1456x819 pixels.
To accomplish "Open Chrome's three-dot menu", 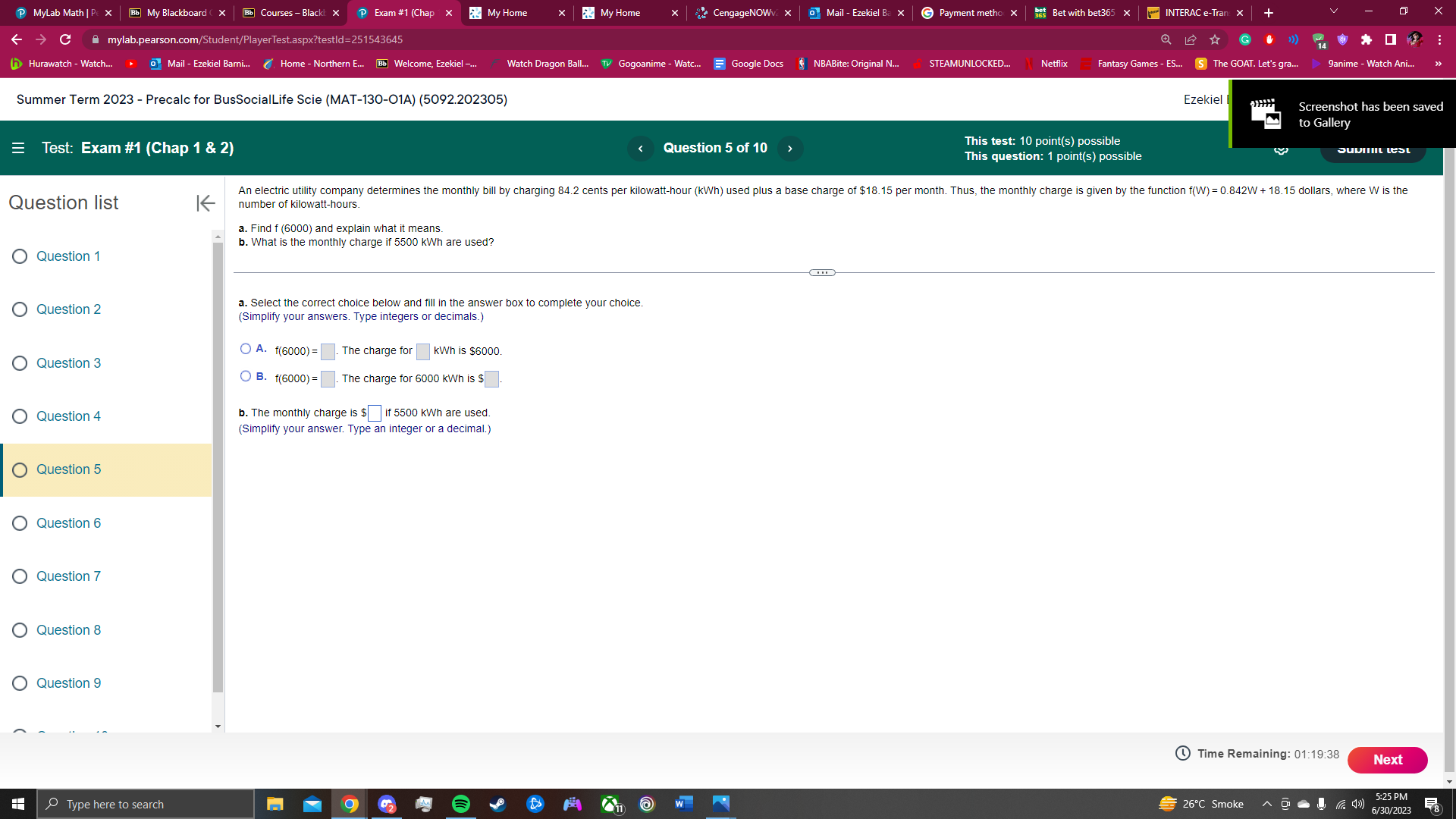I will click(x=1439, y=39).
